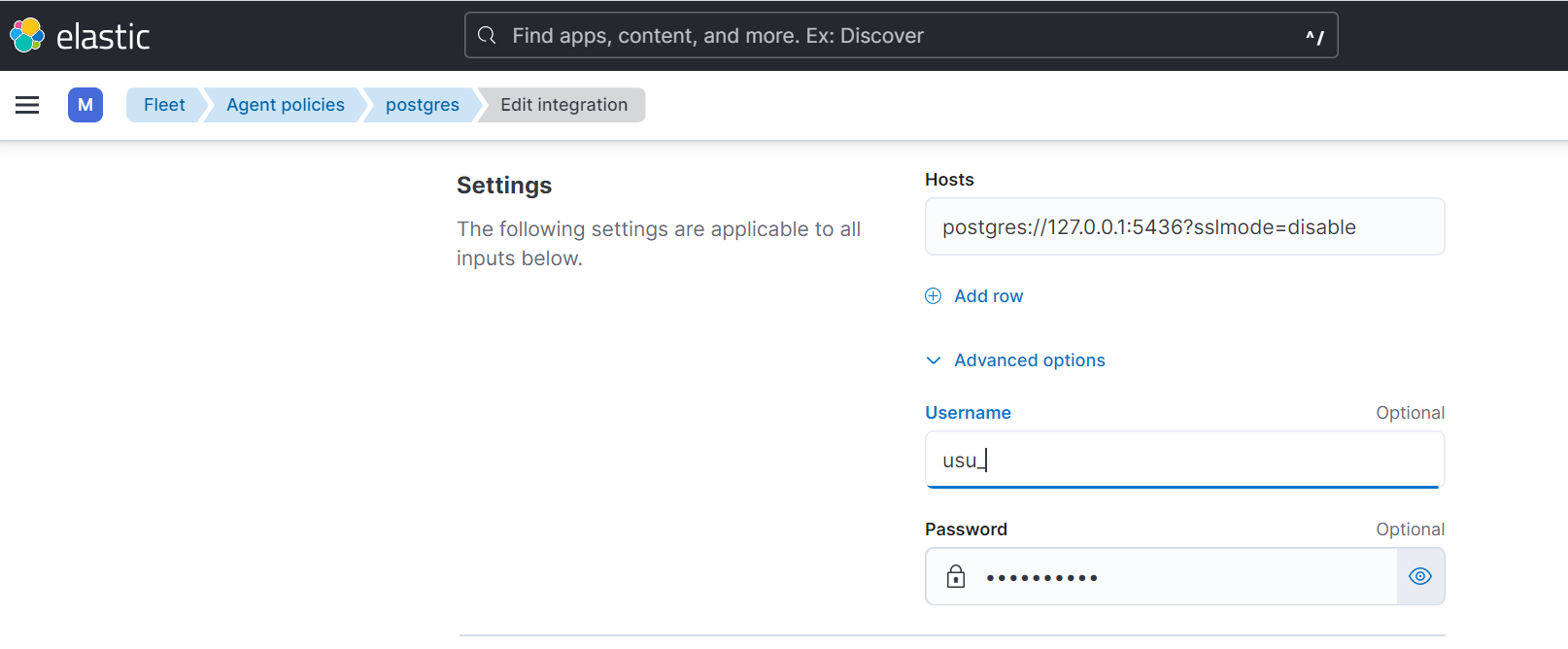
Task: Collapse the Advanced options chevron
Action: [934, 360]
